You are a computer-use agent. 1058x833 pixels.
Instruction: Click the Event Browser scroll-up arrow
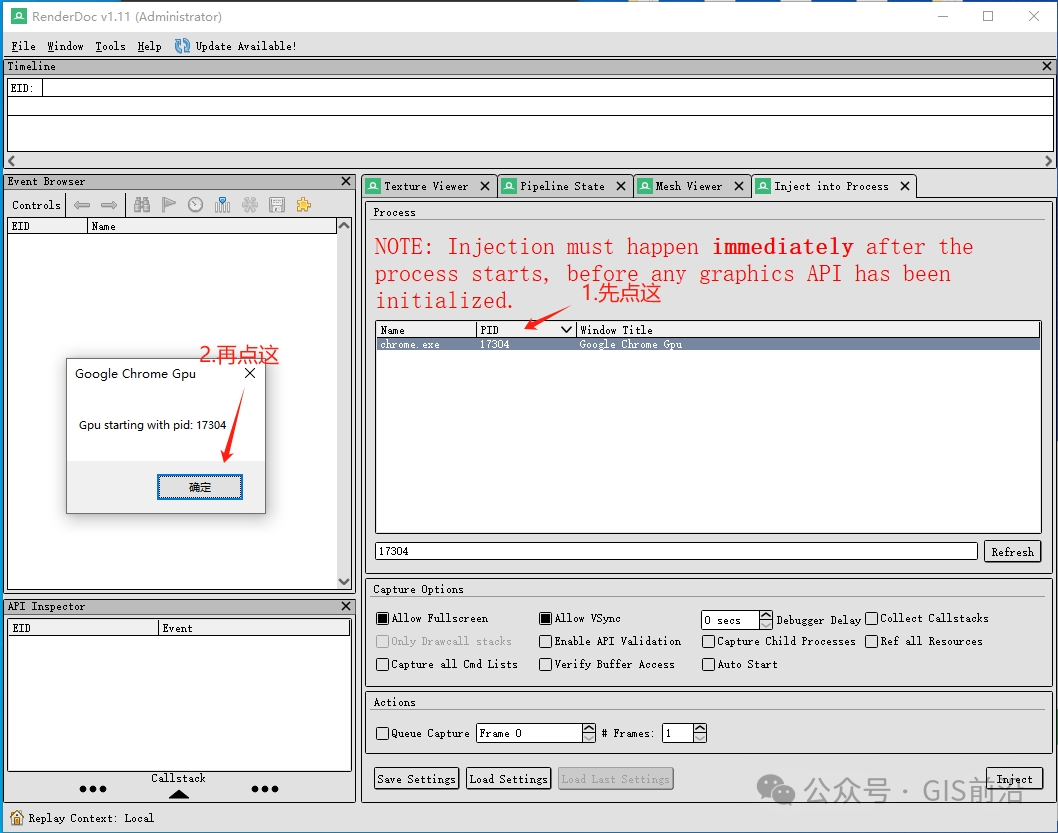(x=344, y=225)
